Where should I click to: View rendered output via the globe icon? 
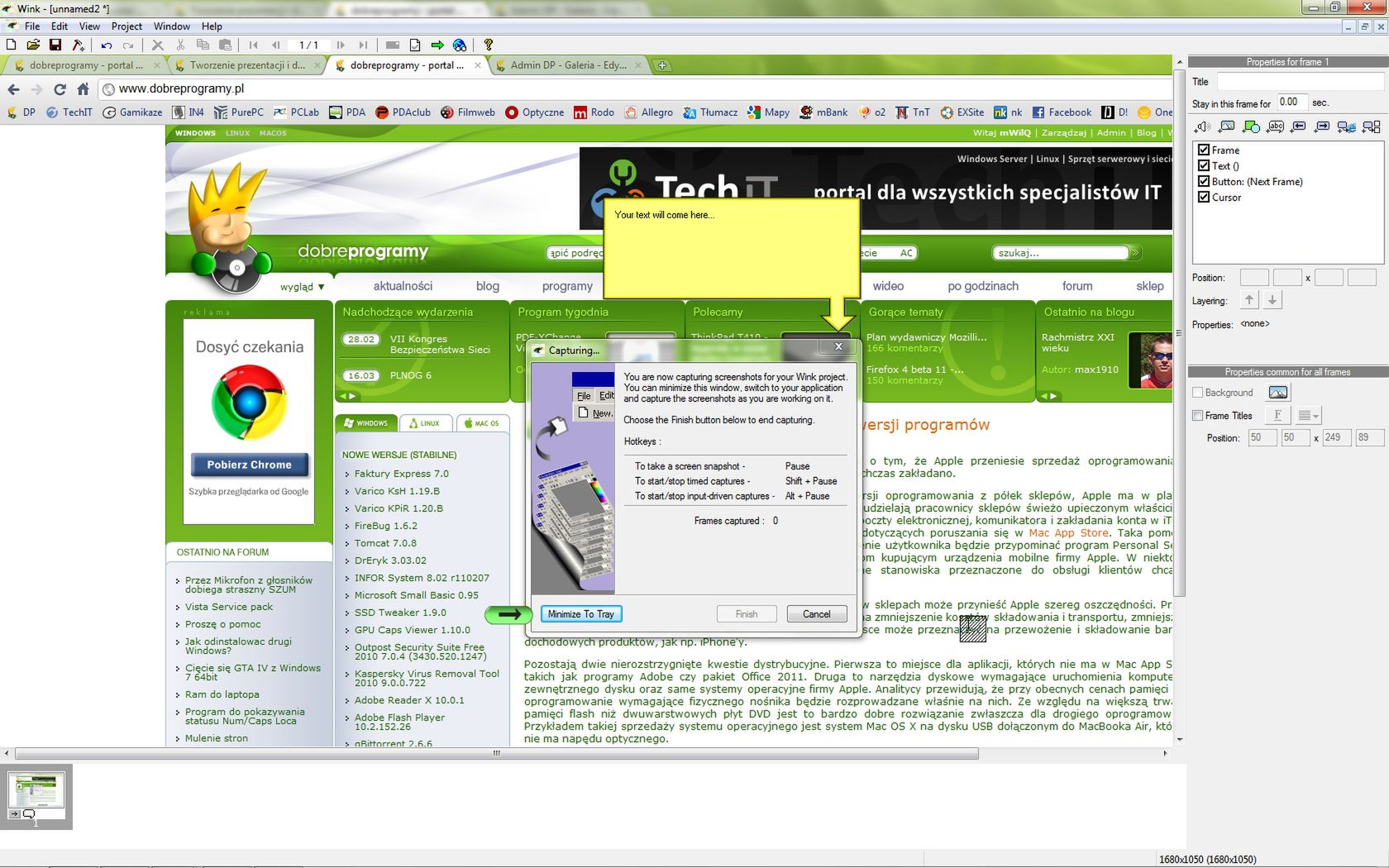click(x=460, y=45)
